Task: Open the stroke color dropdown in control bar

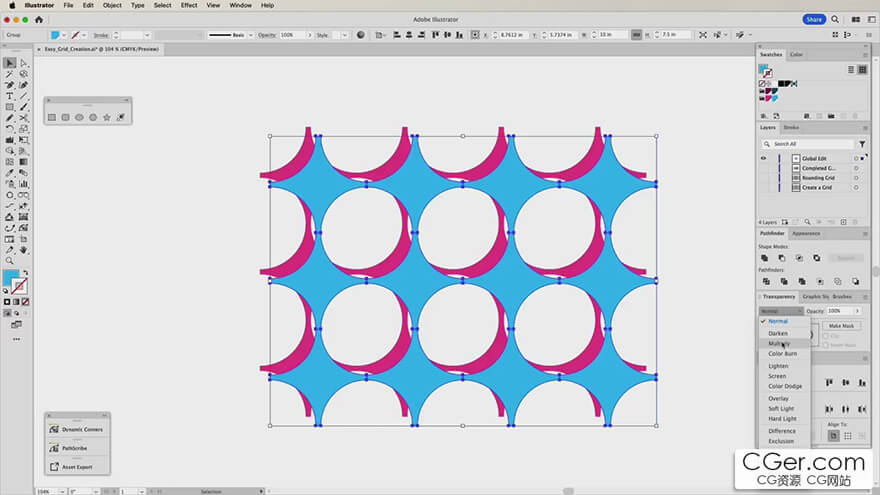Action: coord(84,35)
